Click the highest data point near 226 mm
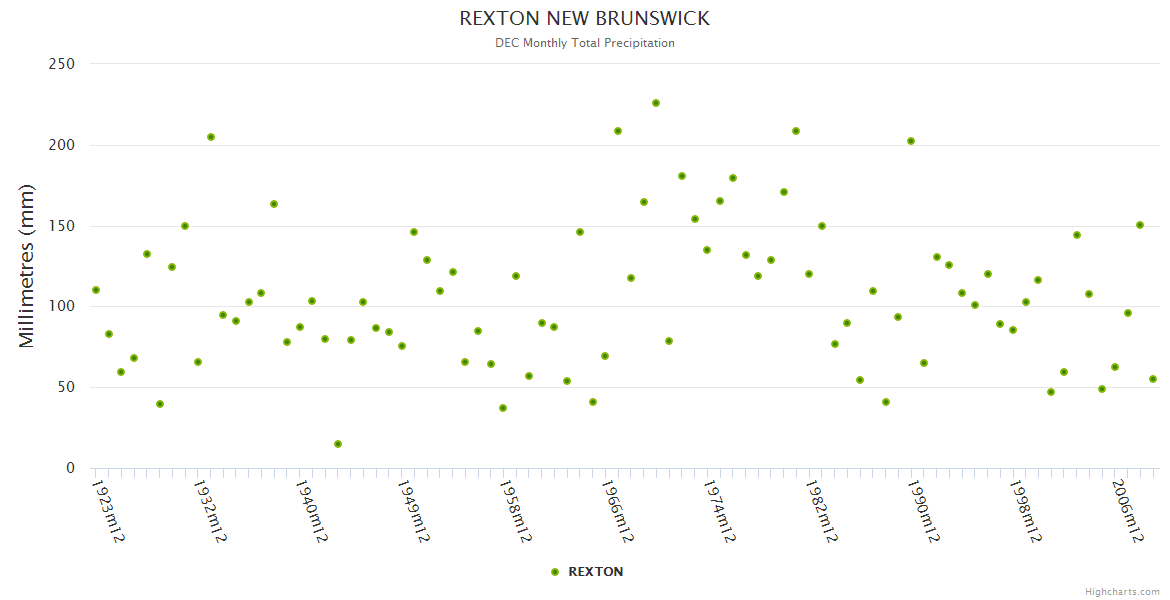This screenshot has width=1170, height=600. [656, 103]
